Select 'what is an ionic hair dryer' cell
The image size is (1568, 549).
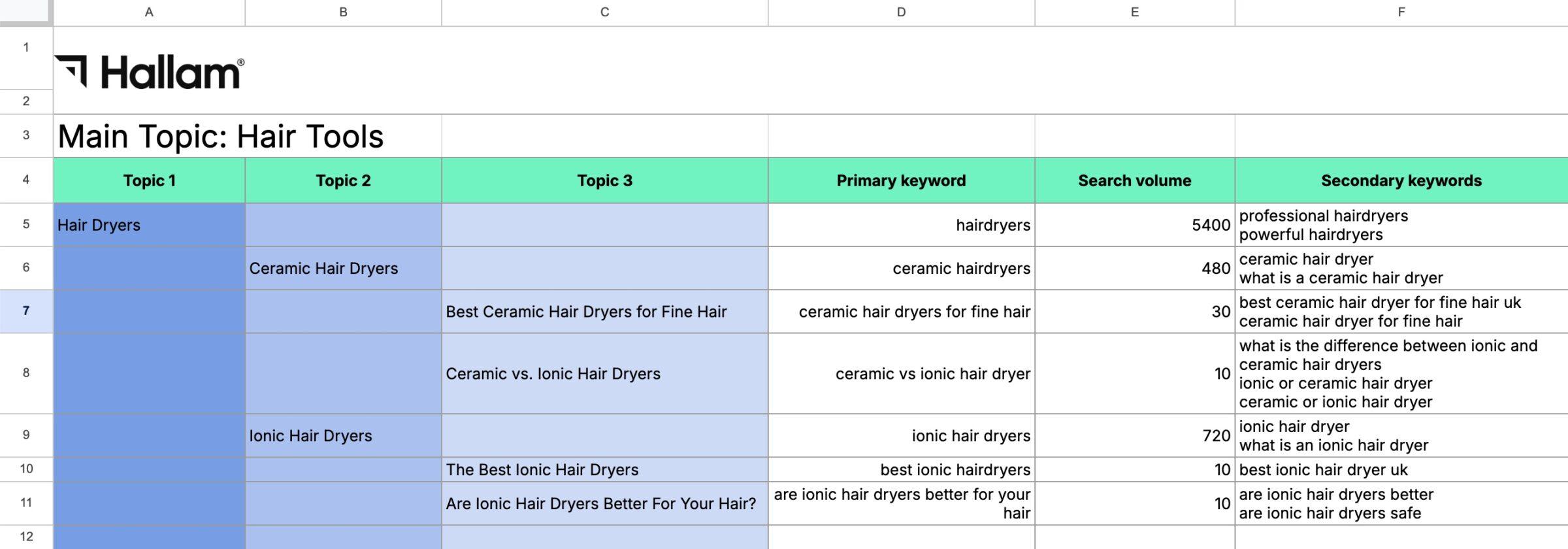click(x=1401, y=435)
